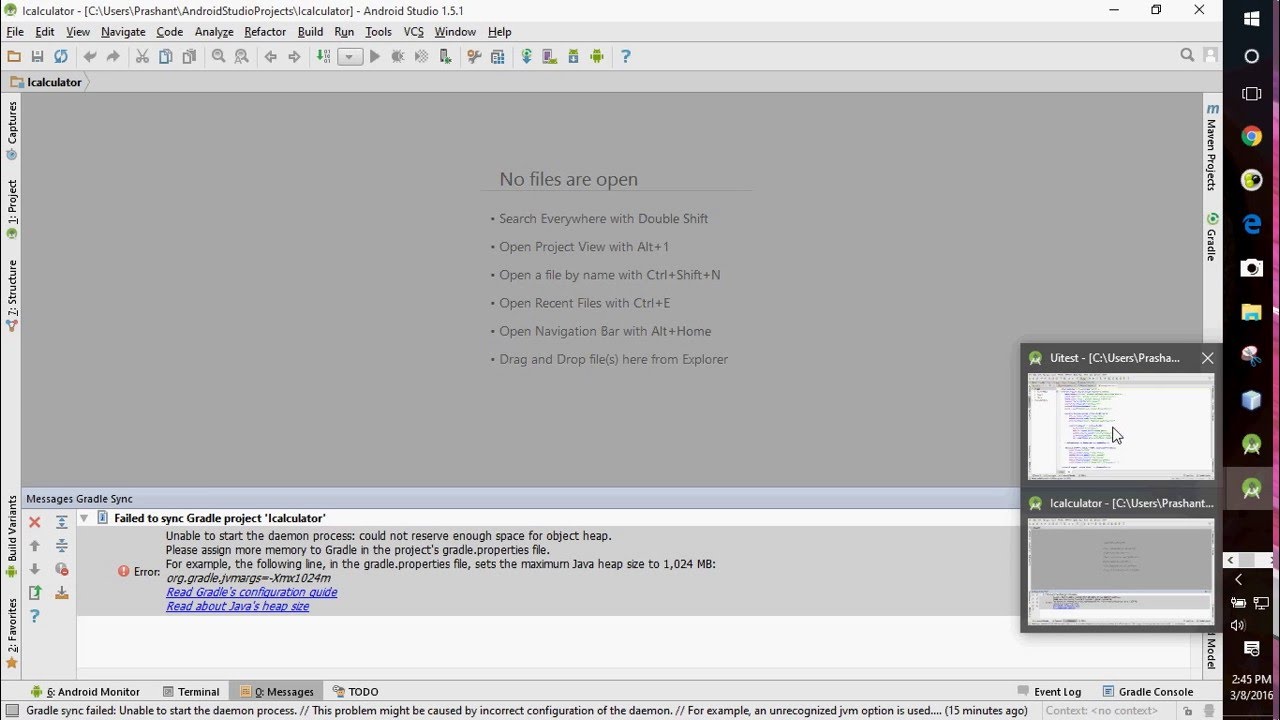
Task: Click Previous message up arrow icon
Action: [35, 546]
